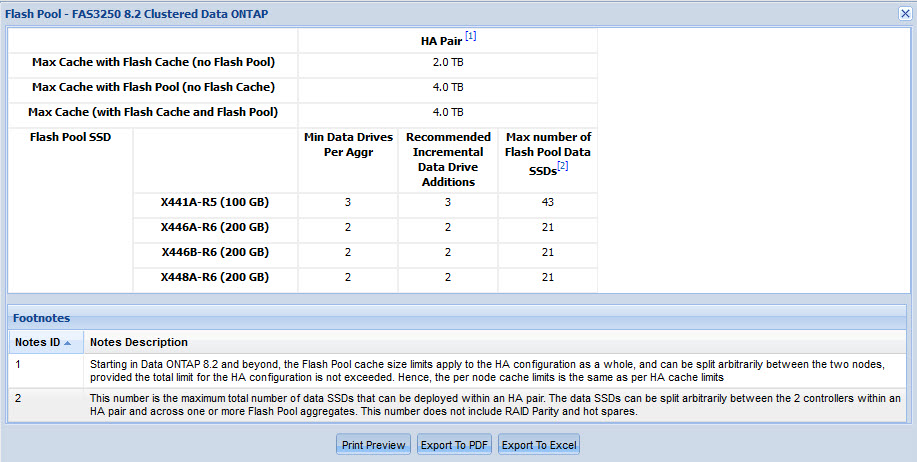Click the Max number of Flash Pool Data SSDs header
Image resolution: width=917 pixels, height=462 pixels.
pyautogui.click(x=547, y=153)
